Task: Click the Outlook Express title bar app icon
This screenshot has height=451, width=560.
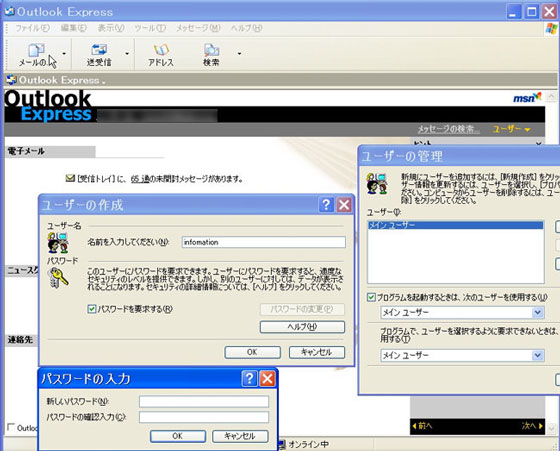Action: [x=9, y=11]
